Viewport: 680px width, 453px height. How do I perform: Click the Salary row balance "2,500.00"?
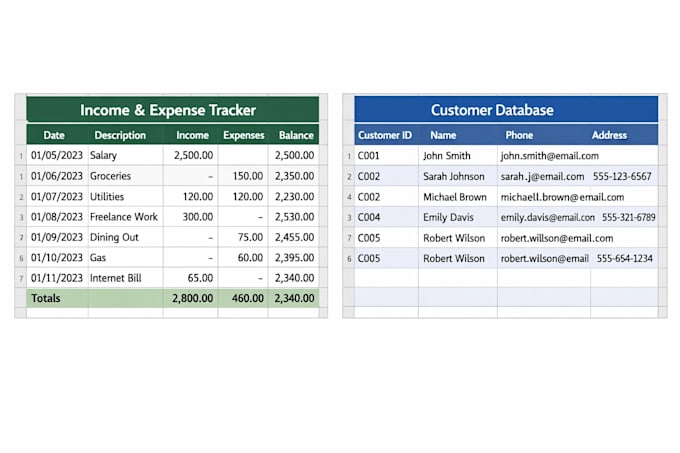(x=294, y=155)
